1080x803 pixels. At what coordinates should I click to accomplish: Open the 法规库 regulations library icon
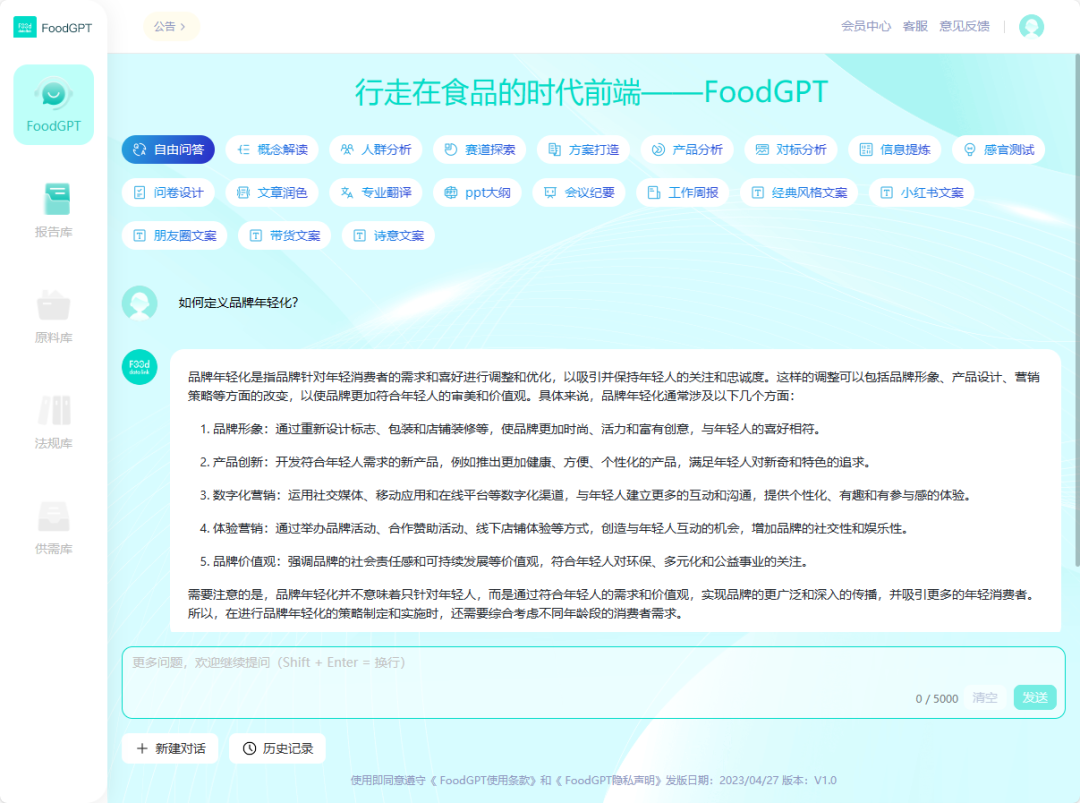click(x=54, y=411)
